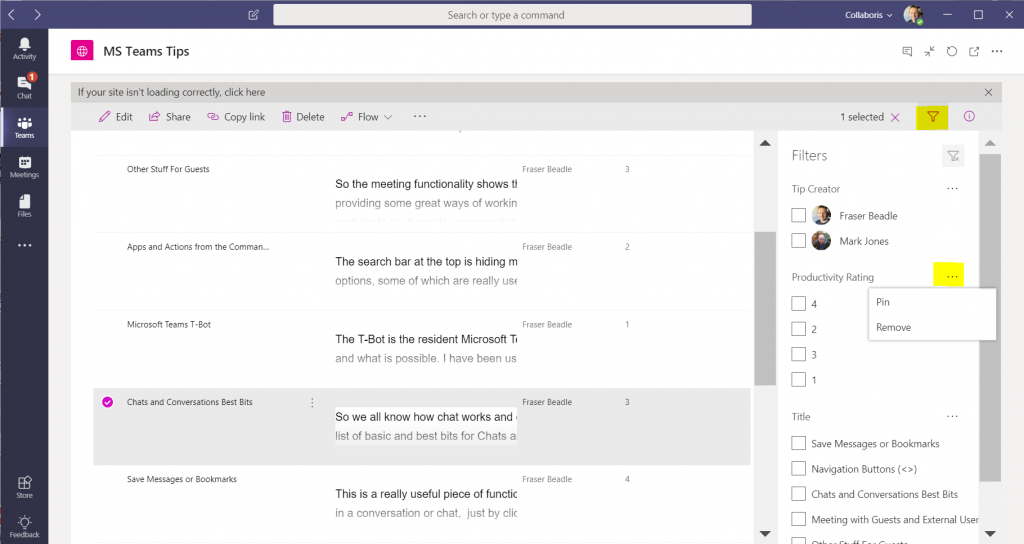
Task: Choose Remove from the filter menu
Action: click(x=932, y=327)
